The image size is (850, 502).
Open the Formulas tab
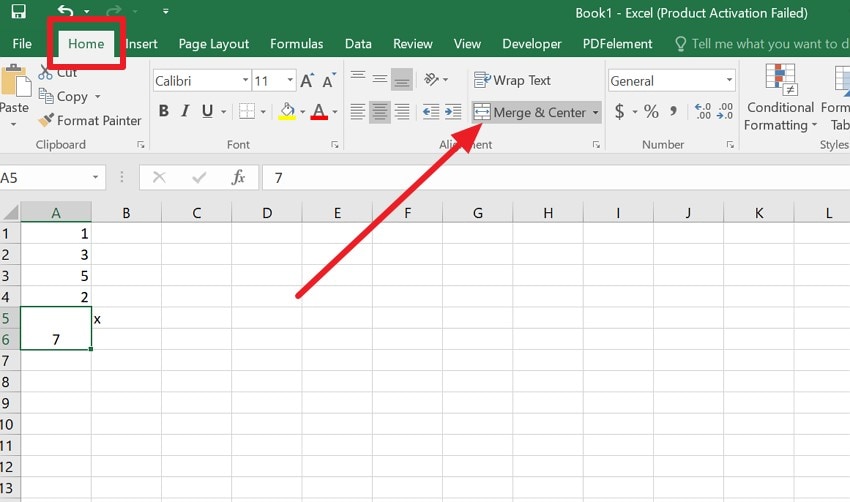(297, 44)
